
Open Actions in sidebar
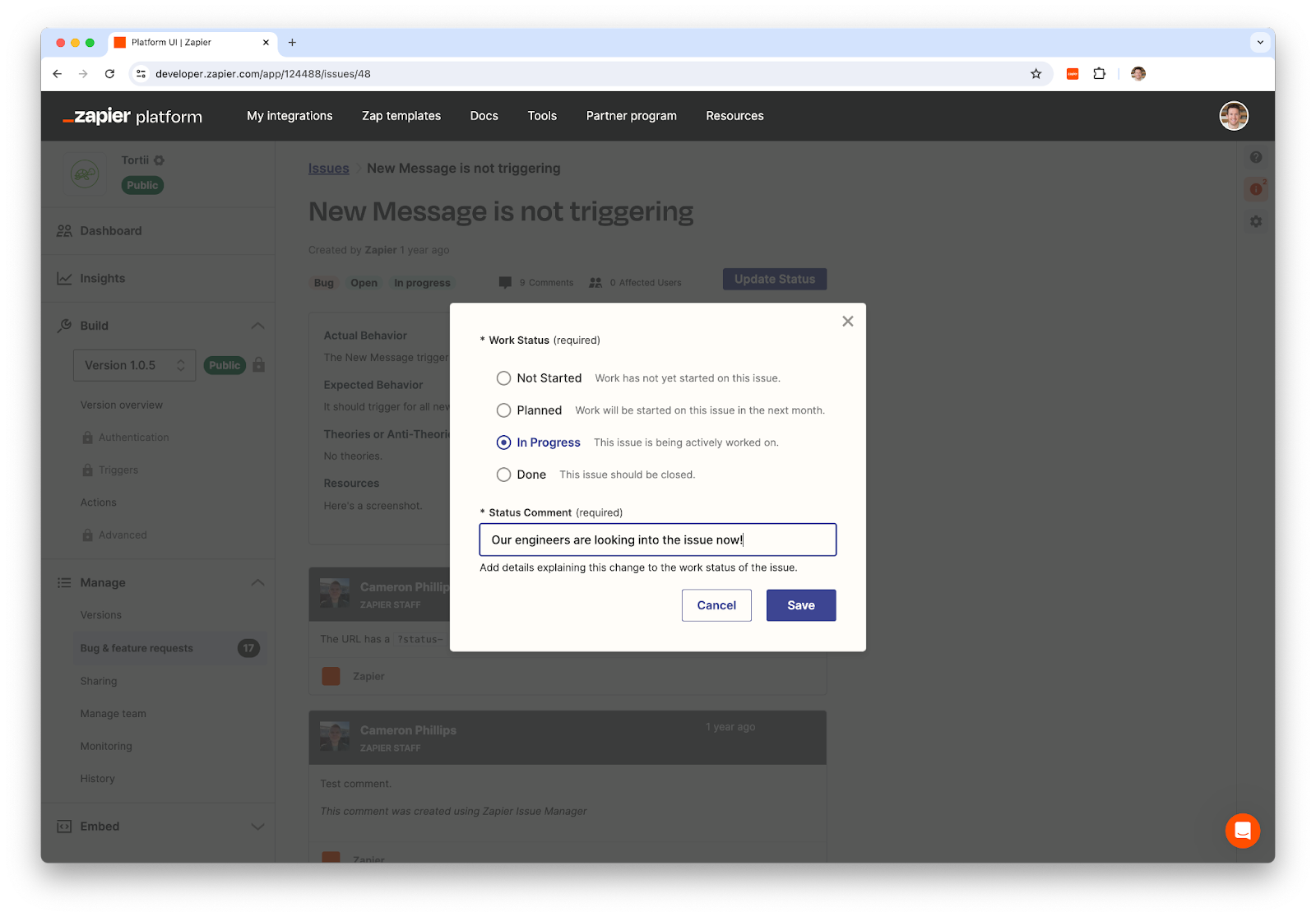point(98,502)
